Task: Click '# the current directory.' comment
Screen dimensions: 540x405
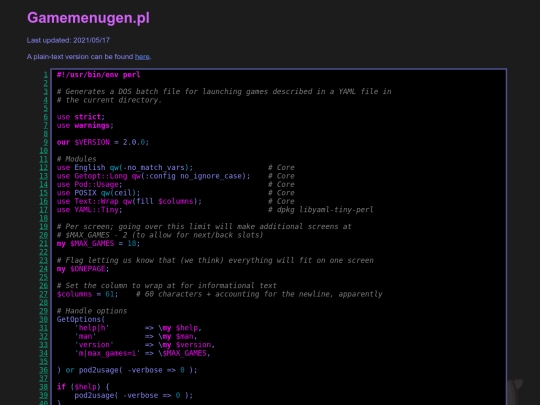Action: (110, 100)
